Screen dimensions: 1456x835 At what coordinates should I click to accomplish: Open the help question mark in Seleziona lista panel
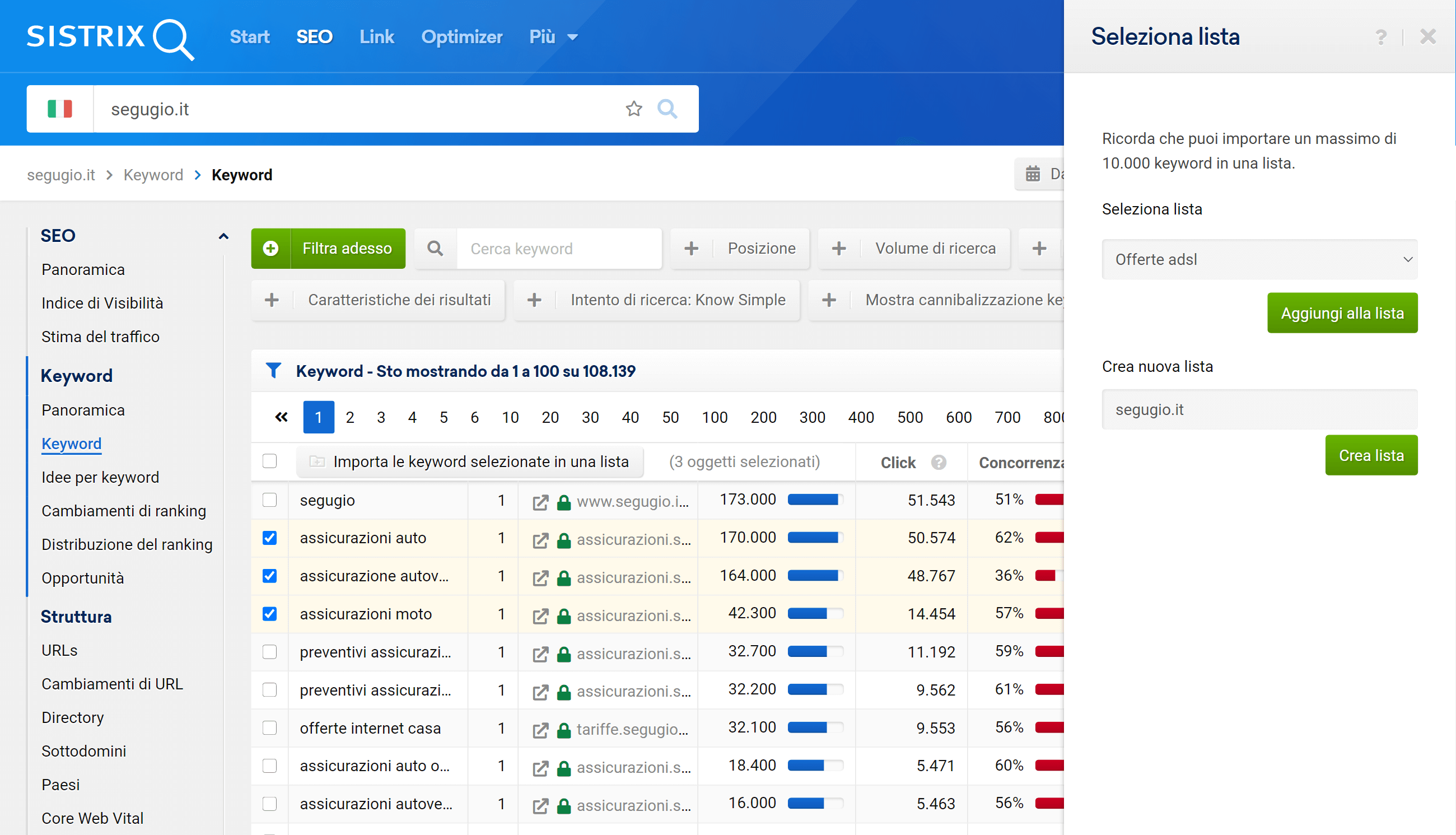click(1381, 38)
